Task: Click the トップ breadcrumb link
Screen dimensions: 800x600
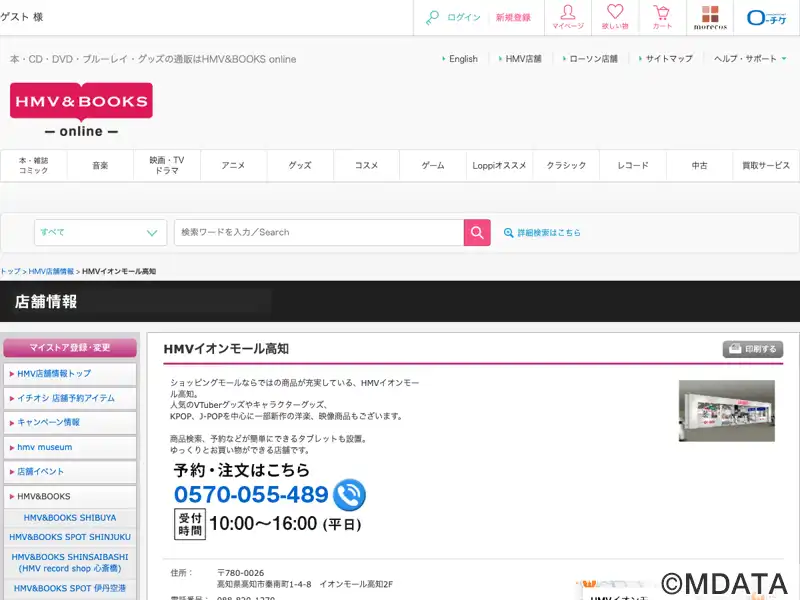Action: (10, 271)
